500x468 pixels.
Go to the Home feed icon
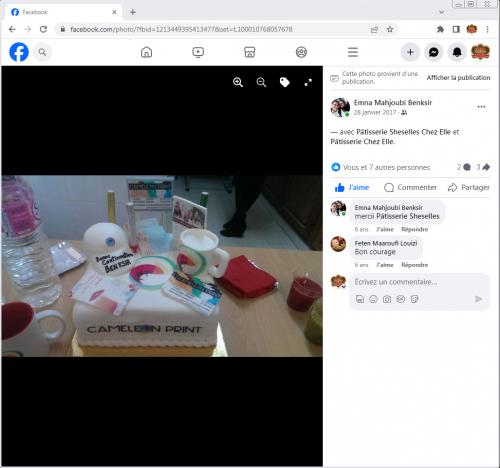click(146, 52)
